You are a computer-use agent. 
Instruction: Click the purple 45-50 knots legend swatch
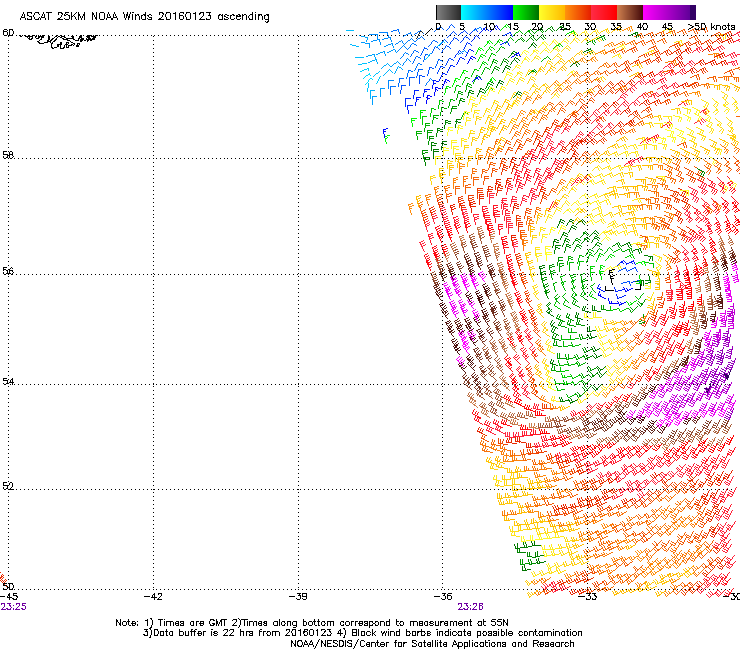[x=680, y=12]
